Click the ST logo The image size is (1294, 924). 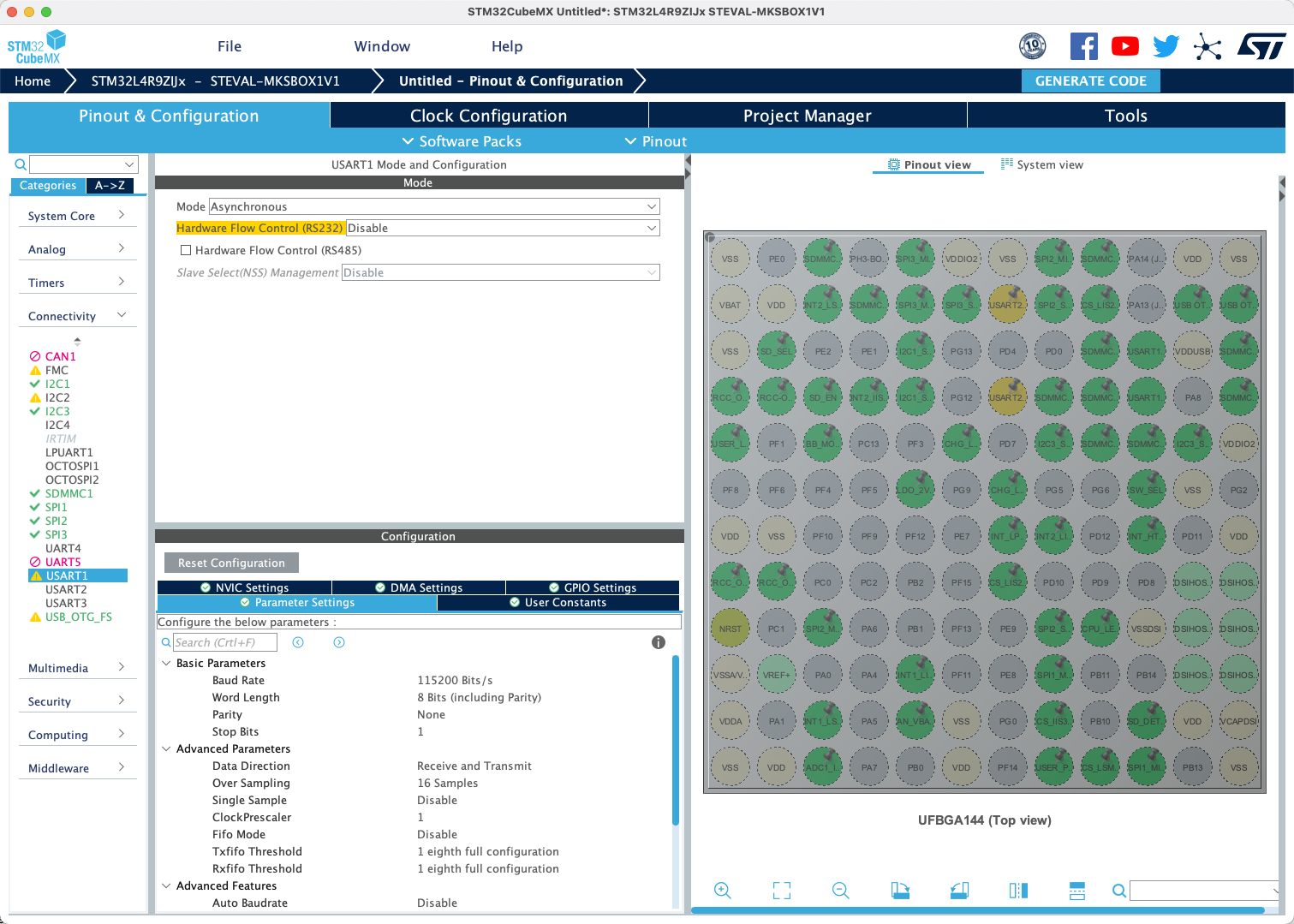coord(1261,46)
